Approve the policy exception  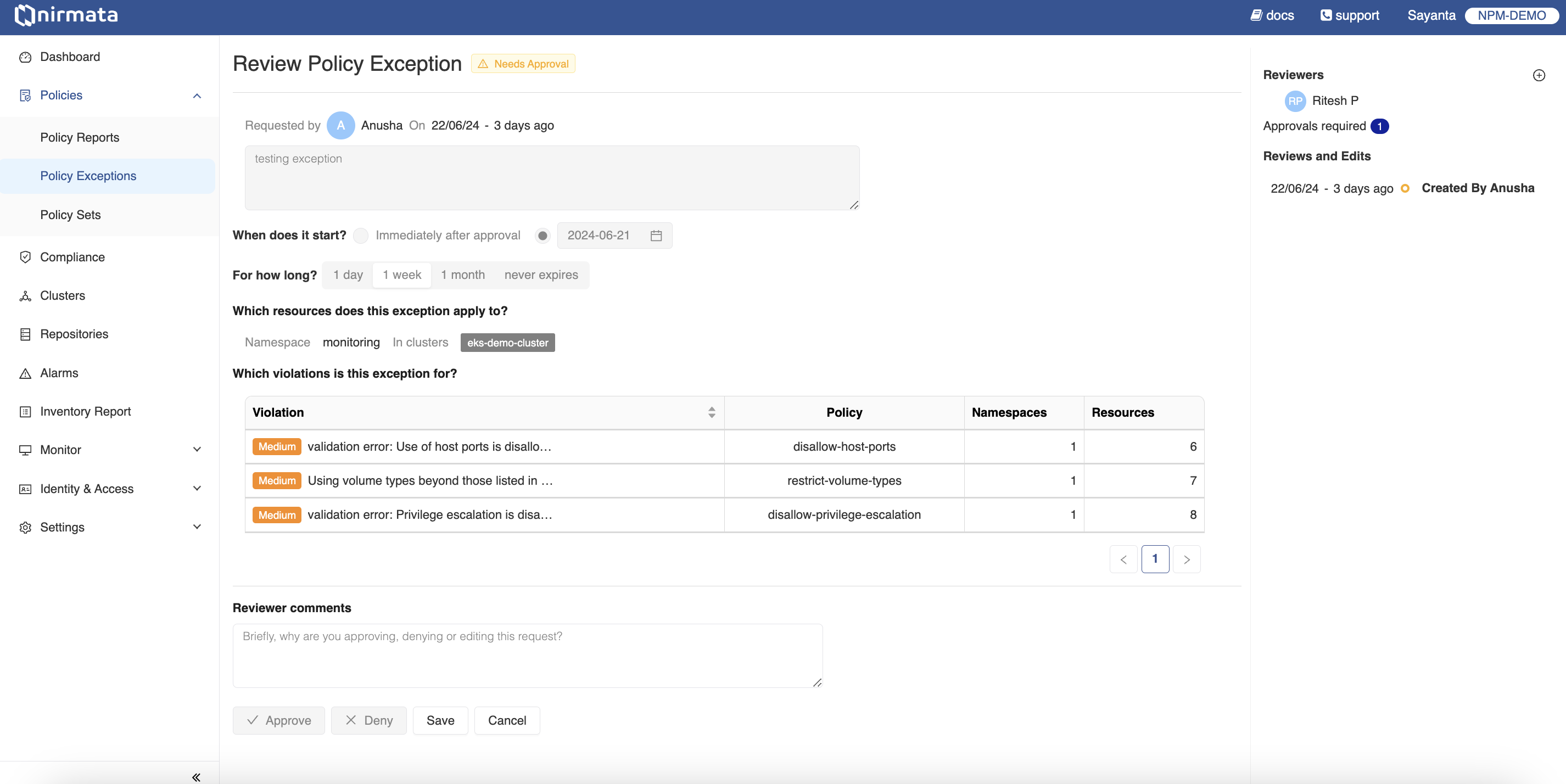279,721
